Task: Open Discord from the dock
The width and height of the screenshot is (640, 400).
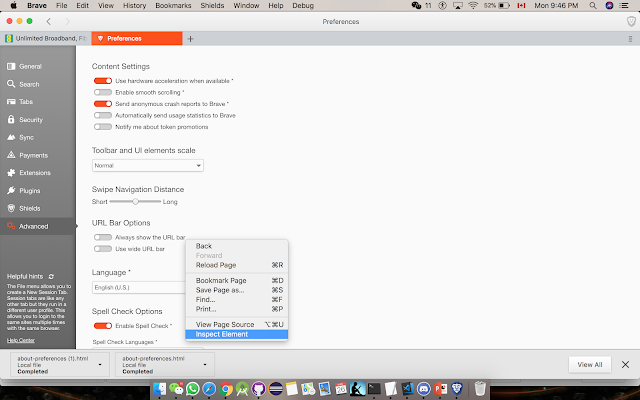Action: (x=424, y=388)
